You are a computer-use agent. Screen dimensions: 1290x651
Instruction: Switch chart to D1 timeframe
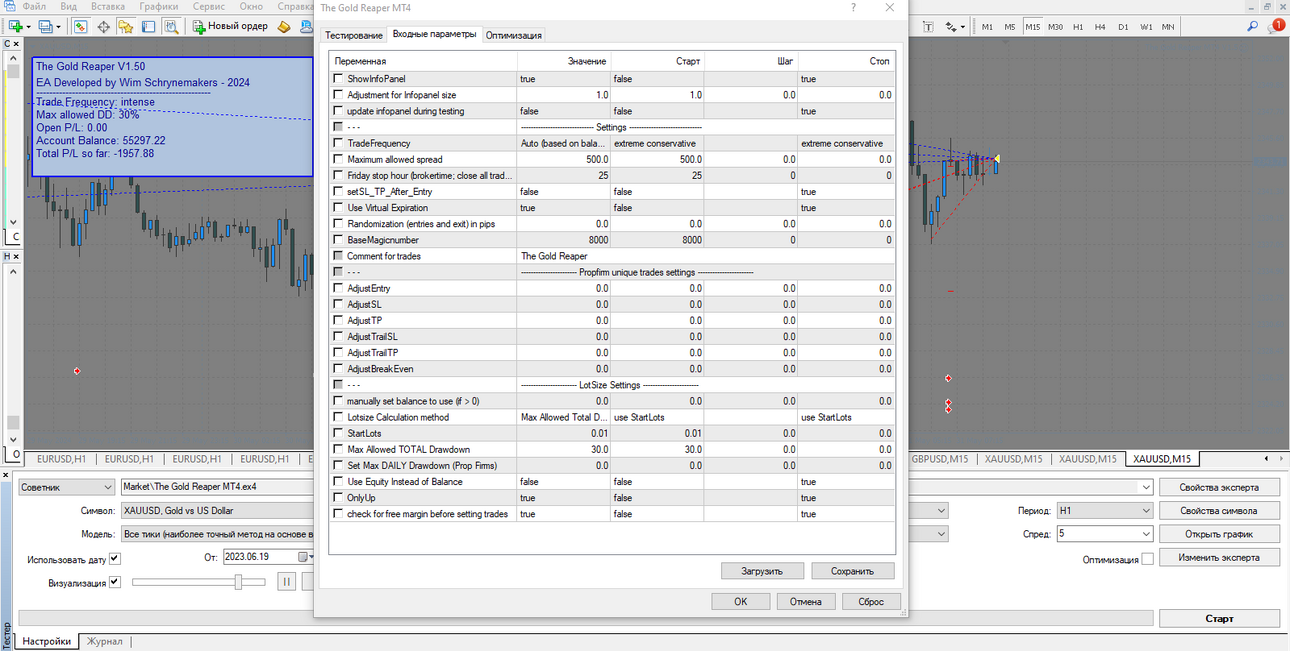coord(1123,27)
